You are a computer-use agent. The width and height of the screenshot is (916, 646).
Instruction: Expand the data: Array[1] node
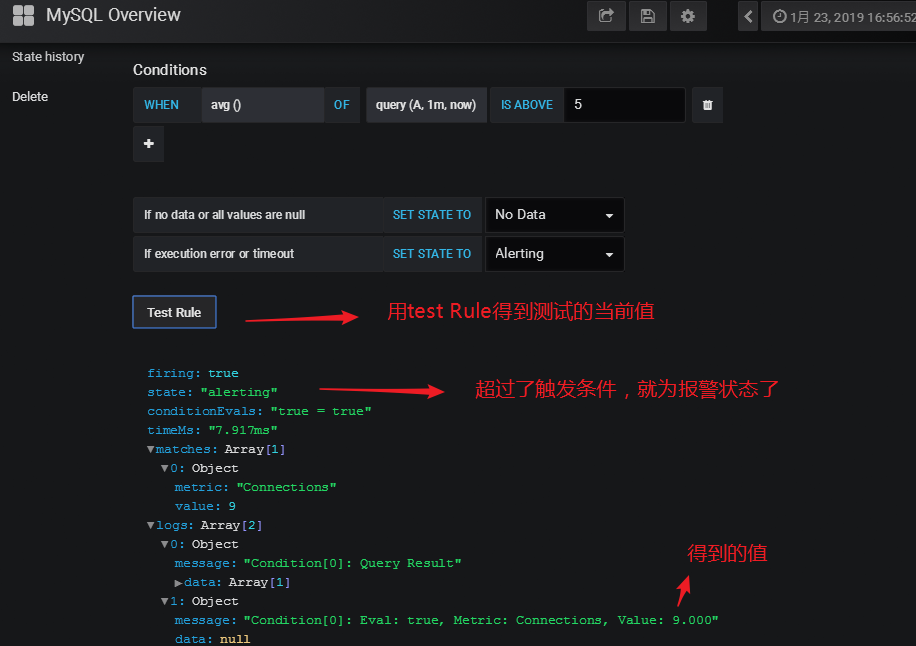(x=178, y=583)
